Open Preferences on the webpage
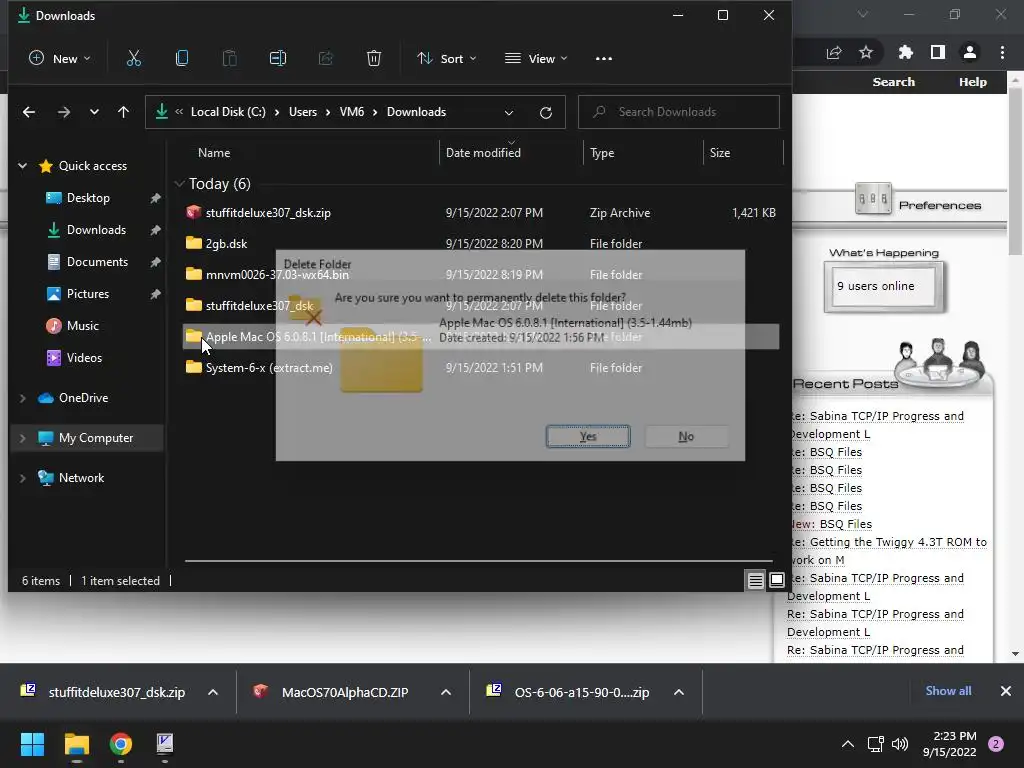1024x768 pixels. coord(939,205)
